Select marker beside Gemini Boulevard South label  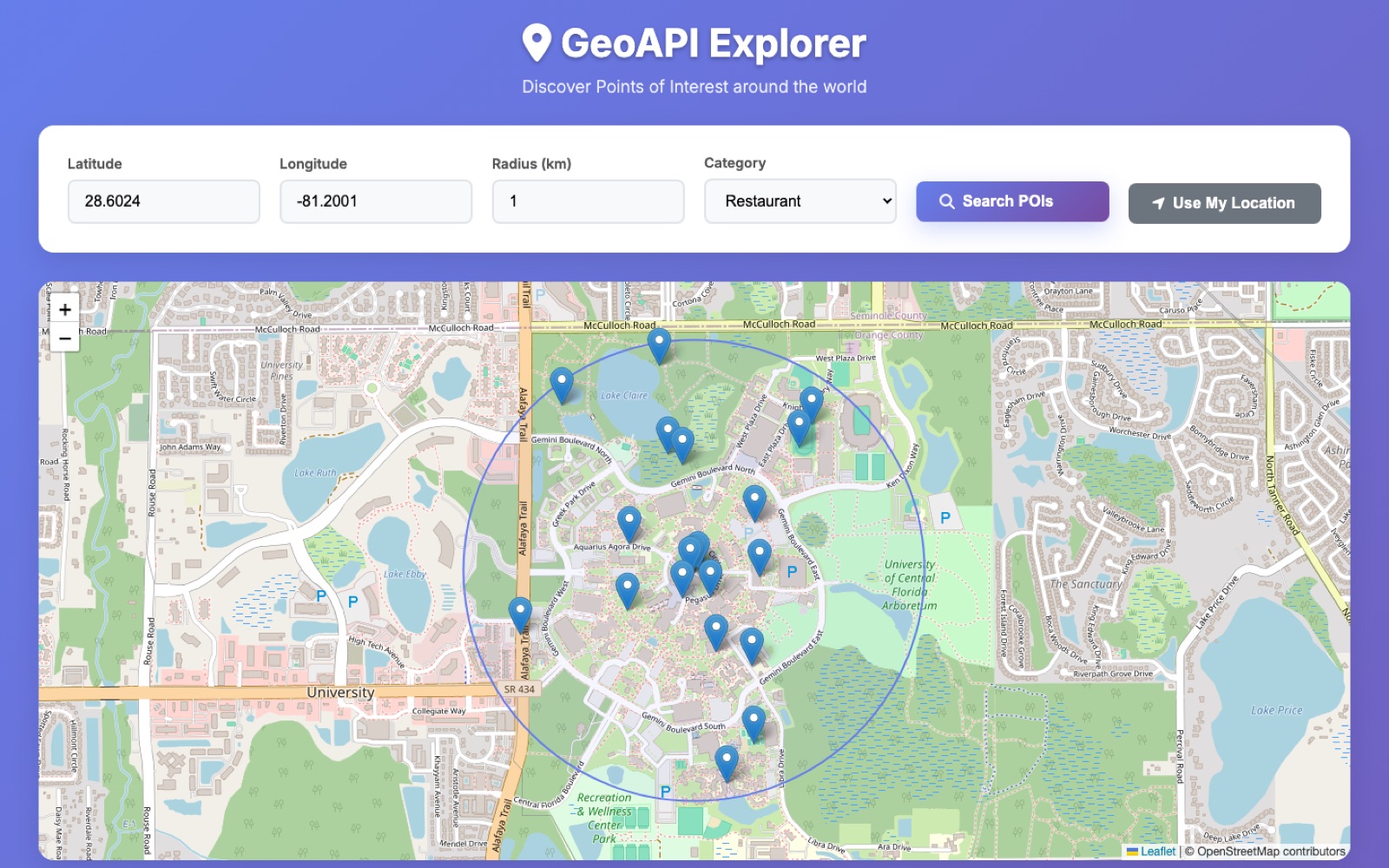(x=754, y=724)
